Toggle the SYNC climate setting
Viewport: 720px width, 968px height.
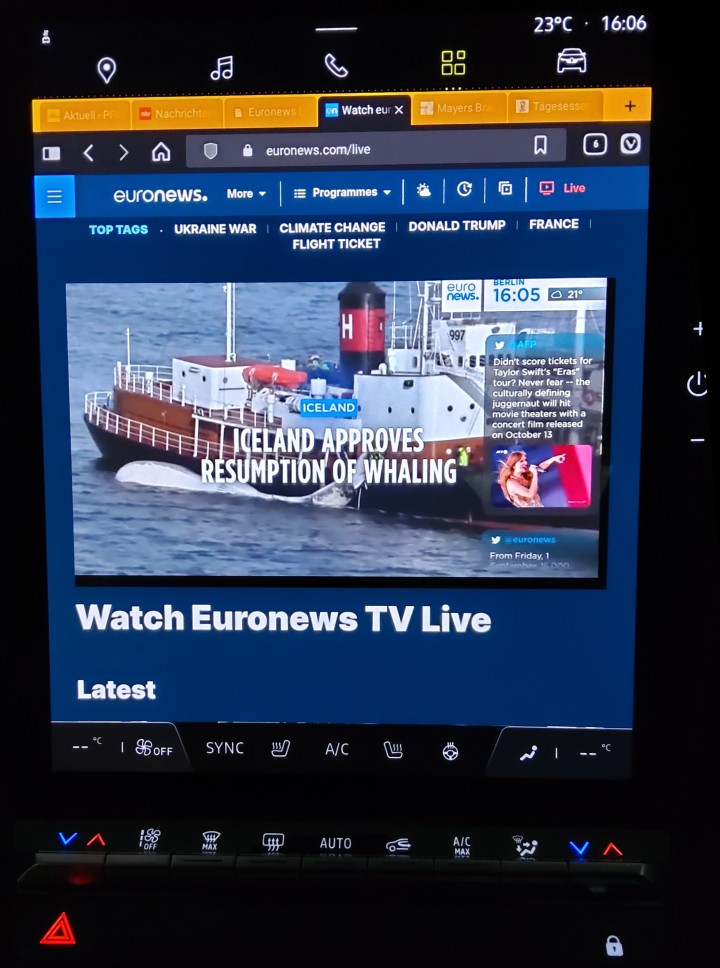pos(225,748)
